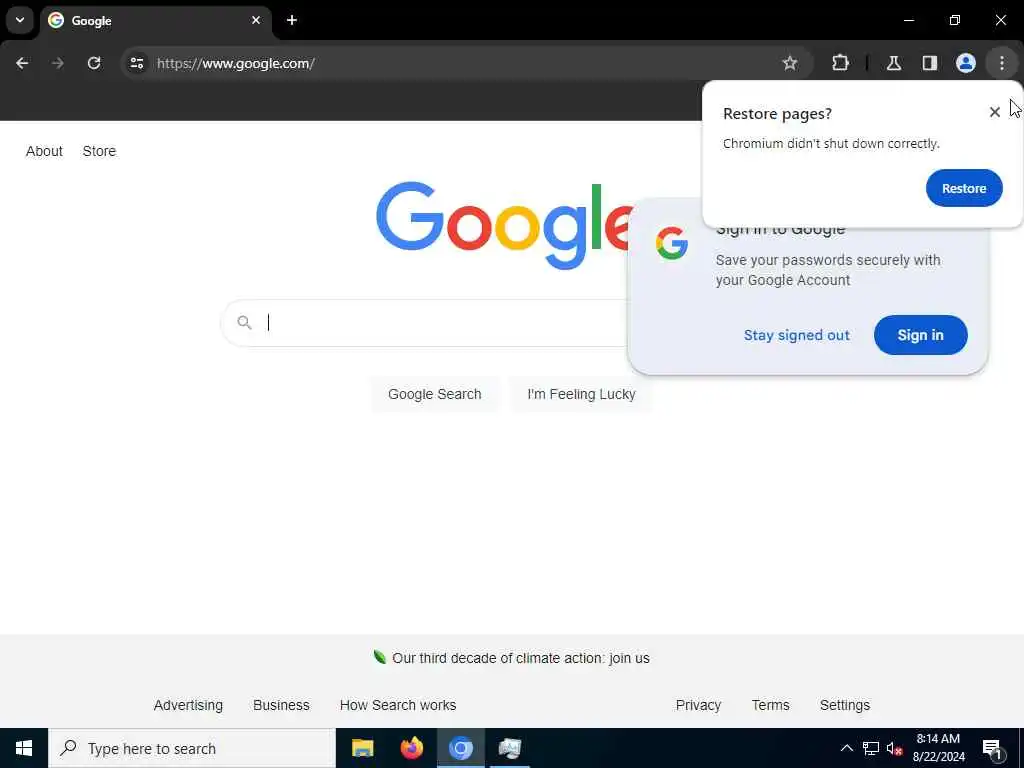Click the Sign in button

(920, 335)
